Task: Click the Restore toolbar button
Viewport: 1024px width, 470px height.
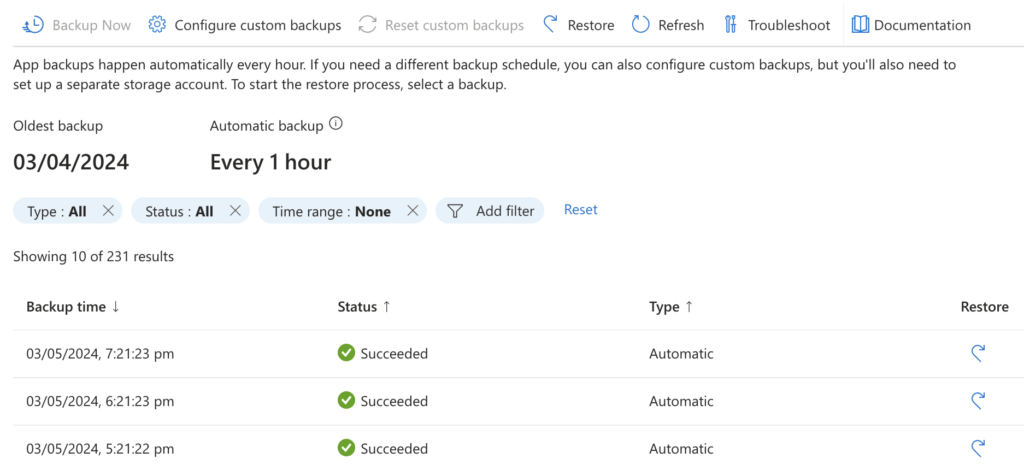Action: click(579, 24)
